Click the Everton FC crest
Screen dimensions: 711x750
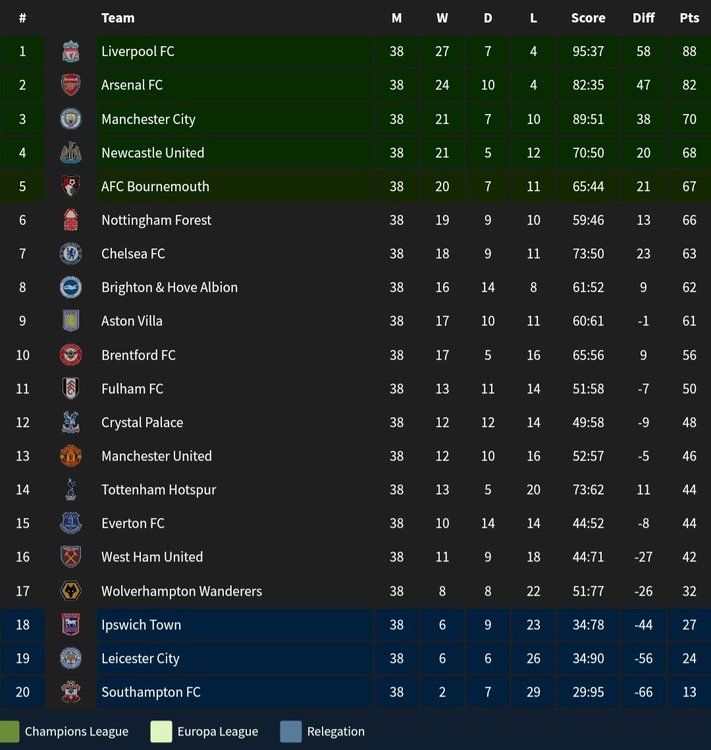click(70, 523)
